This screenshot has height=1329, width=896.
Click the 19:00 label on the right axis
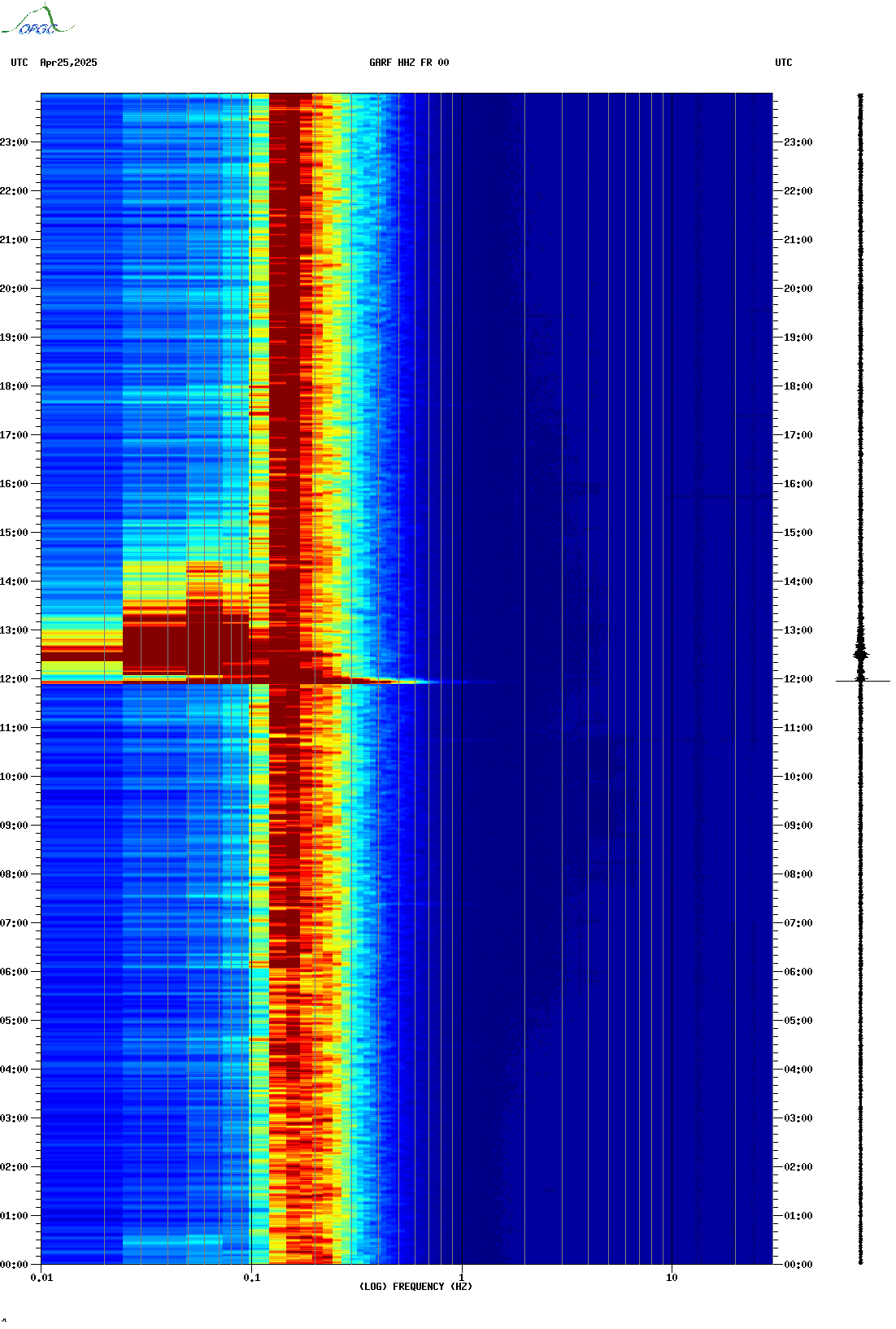pos(798,338)
